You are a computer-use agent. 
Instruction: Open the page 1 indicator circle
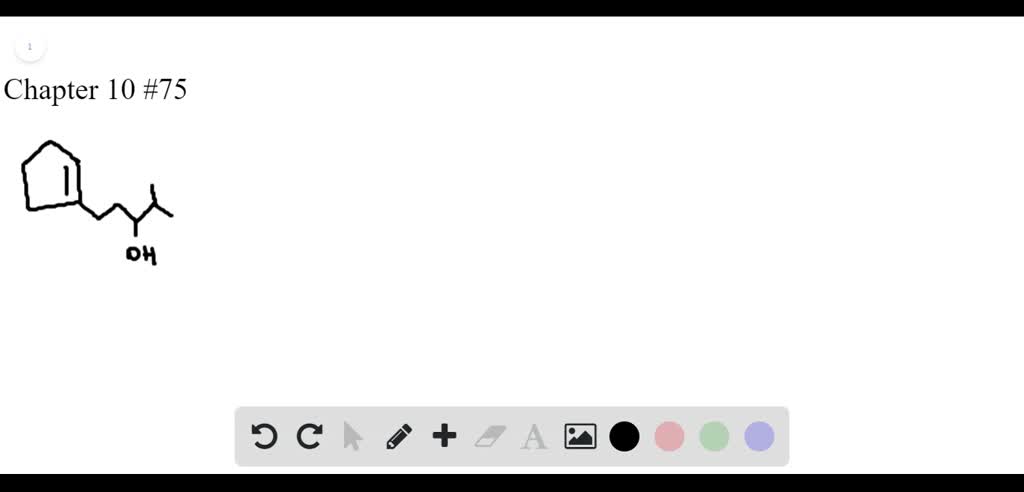coord(29,47)
